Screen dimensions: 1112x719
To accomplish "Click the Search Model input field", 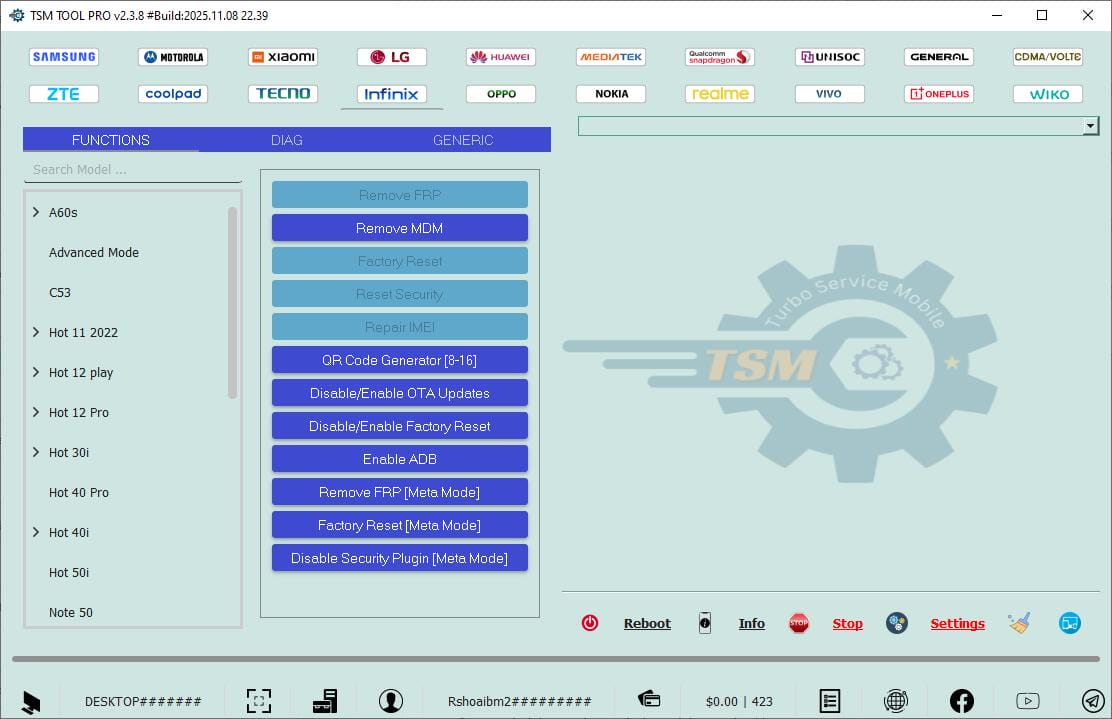I will 130,169.
